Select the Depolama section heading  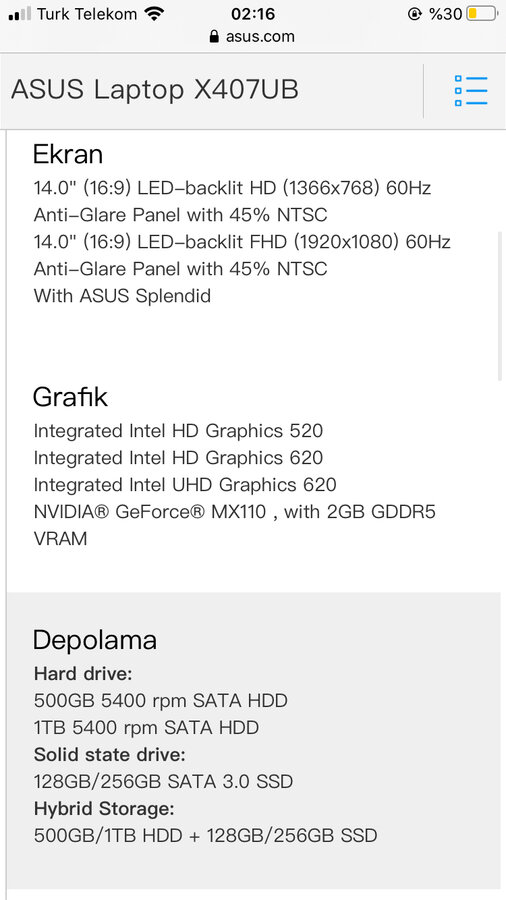coord(95,640)
